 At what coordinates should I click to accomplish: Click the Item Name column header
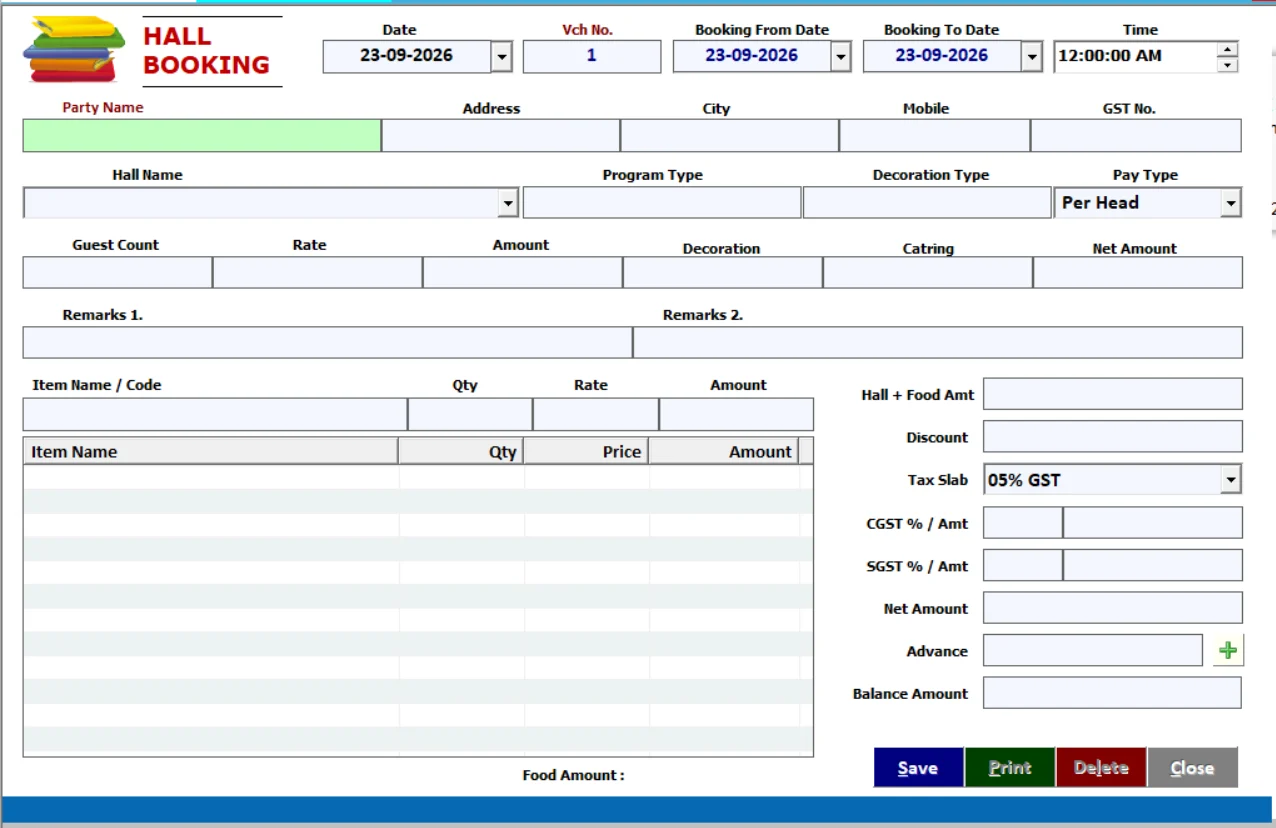(211, 451)
